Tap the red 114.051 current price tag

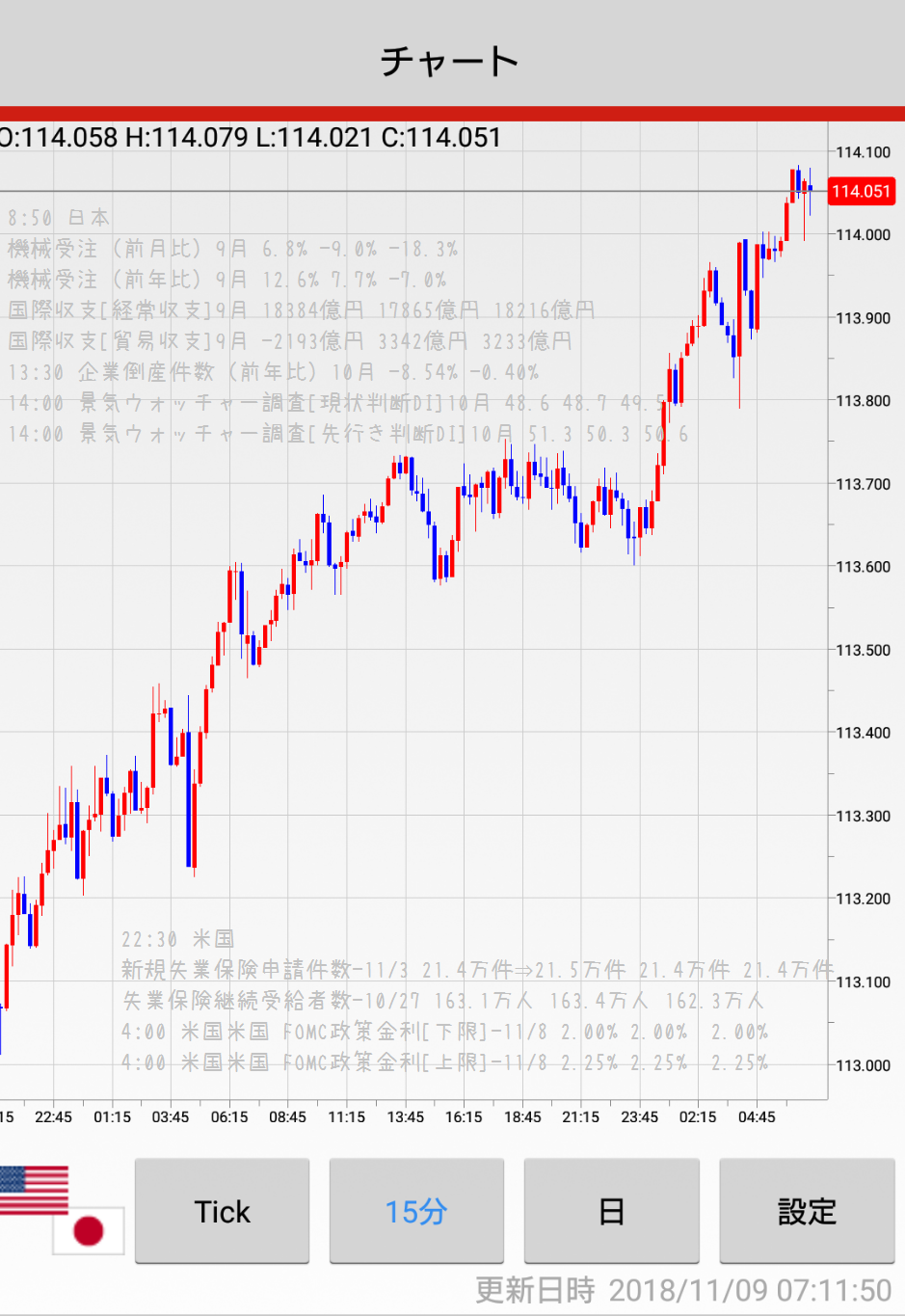[x=861, y=191]
